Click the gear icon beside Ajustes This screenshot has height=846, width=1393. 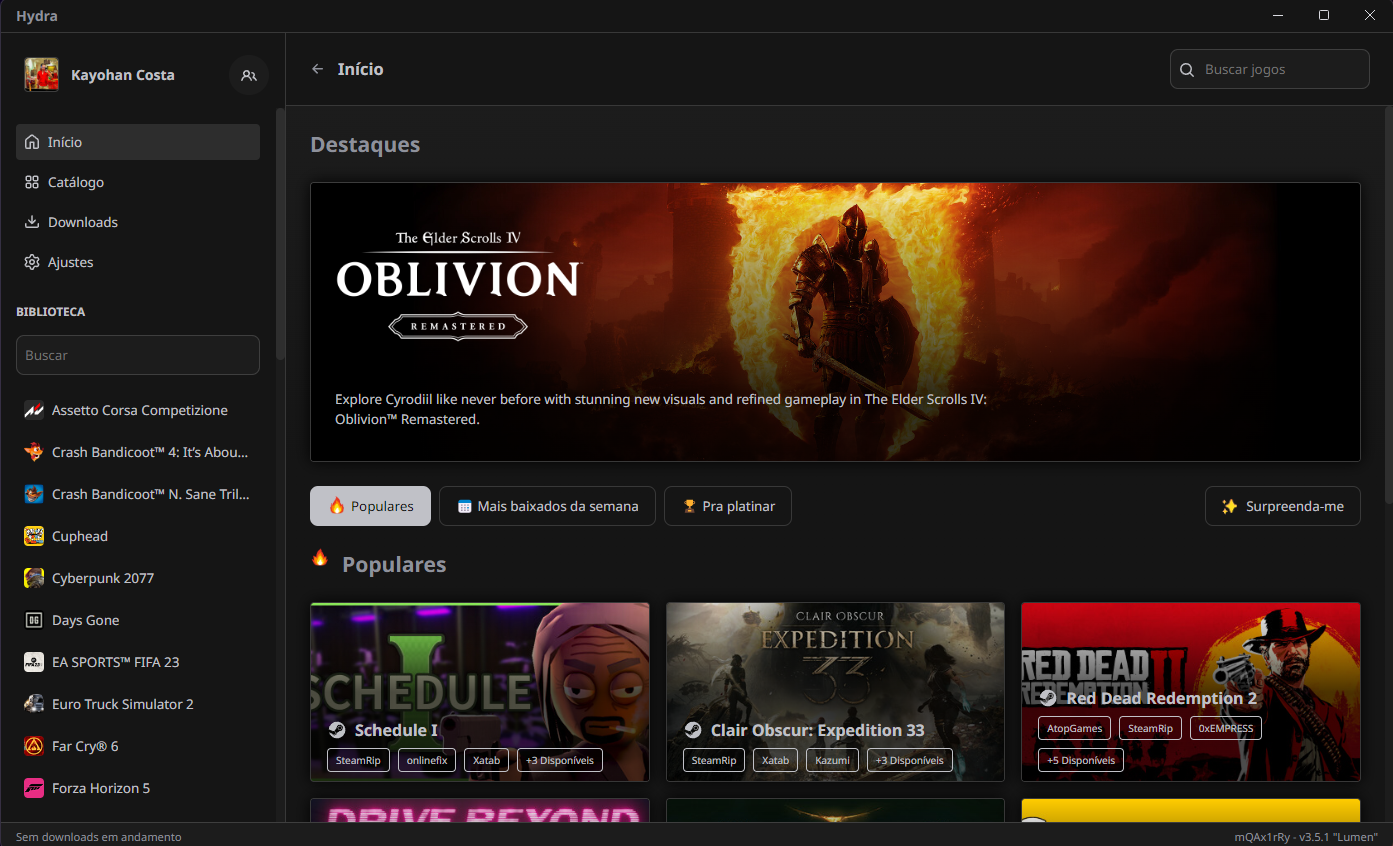point(32,262)
